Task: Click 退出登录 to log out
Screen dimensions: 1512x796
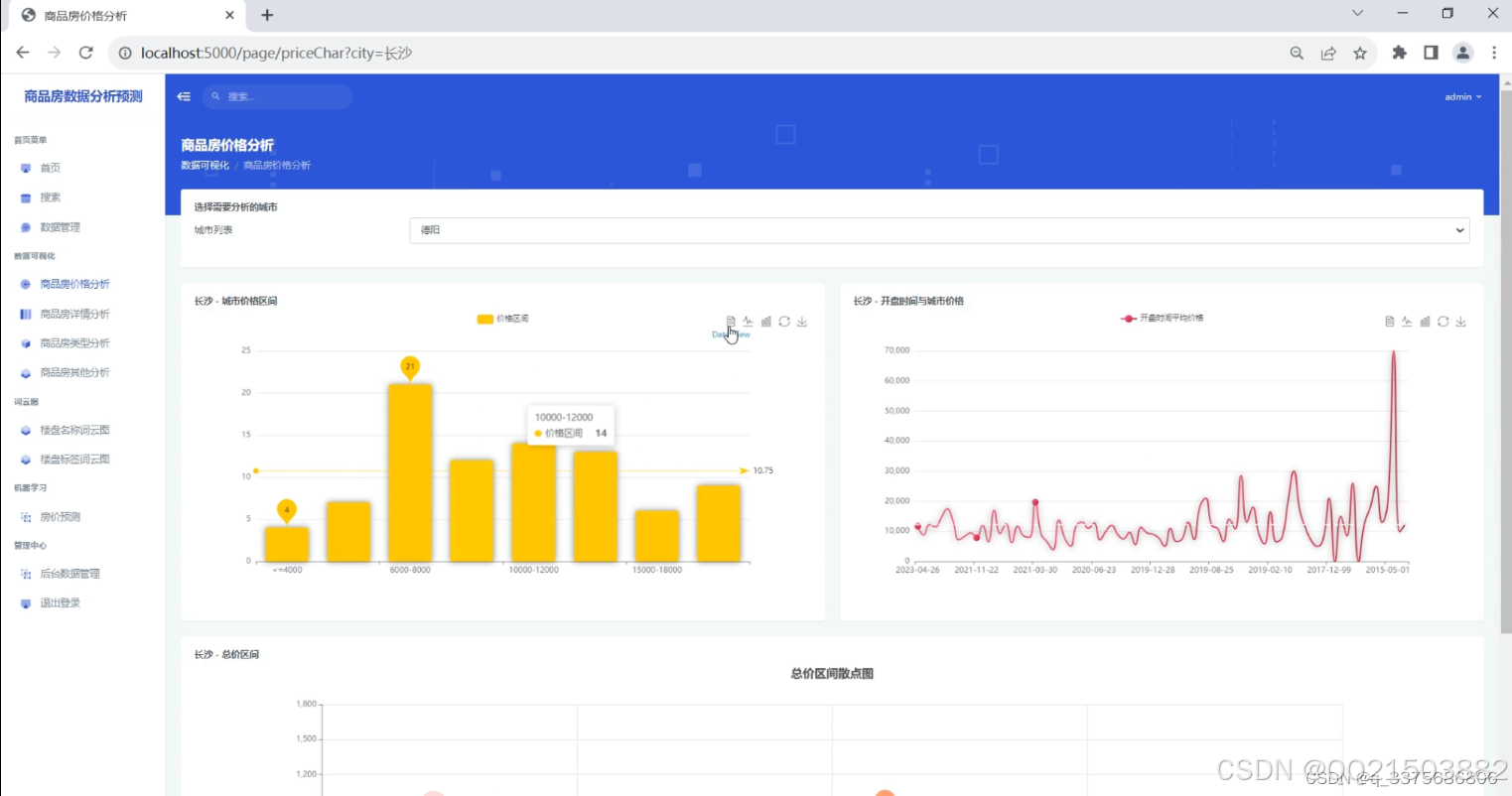Action: tap(63, 602)
